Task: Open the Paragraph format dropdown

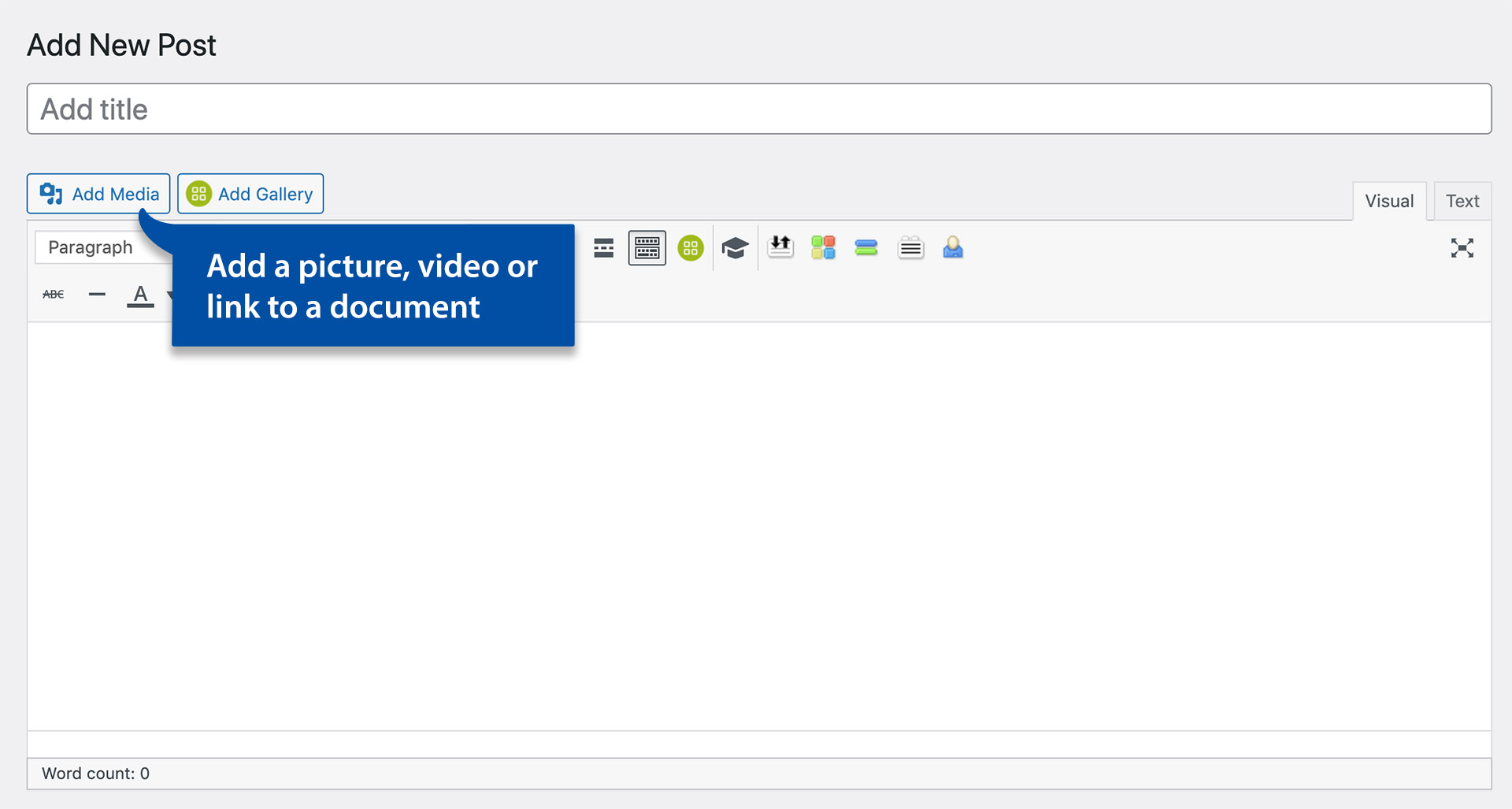Action: [x=102, y=247]
